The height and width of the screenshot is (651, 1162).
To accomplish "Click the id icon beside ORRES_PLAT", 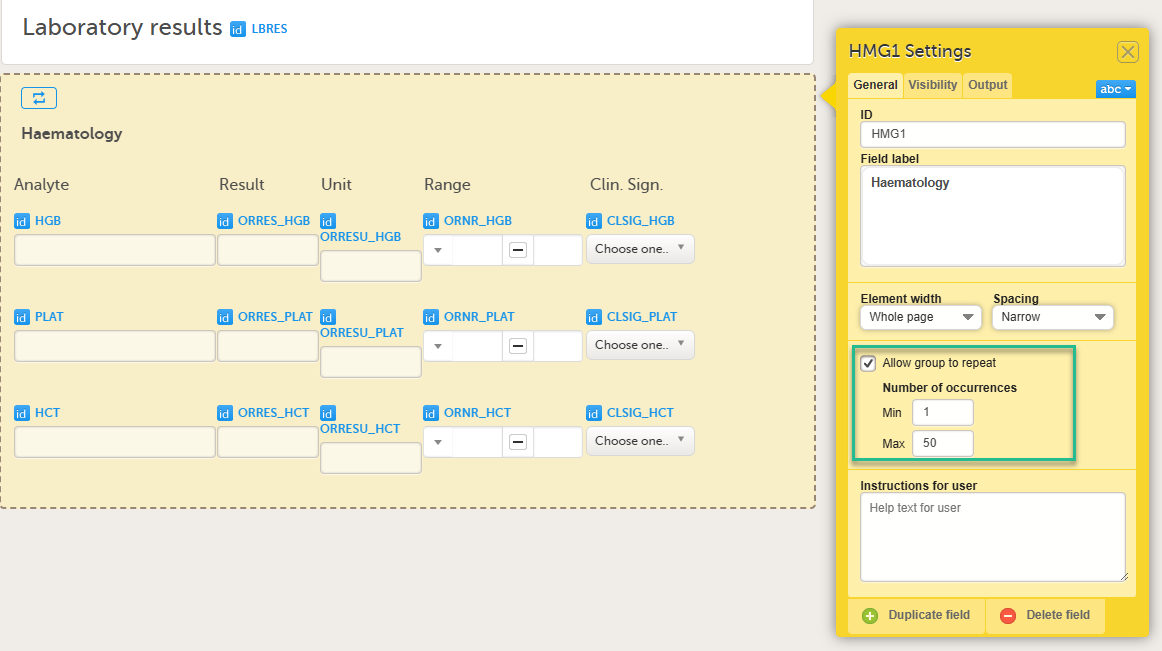I will pos(225,317).
